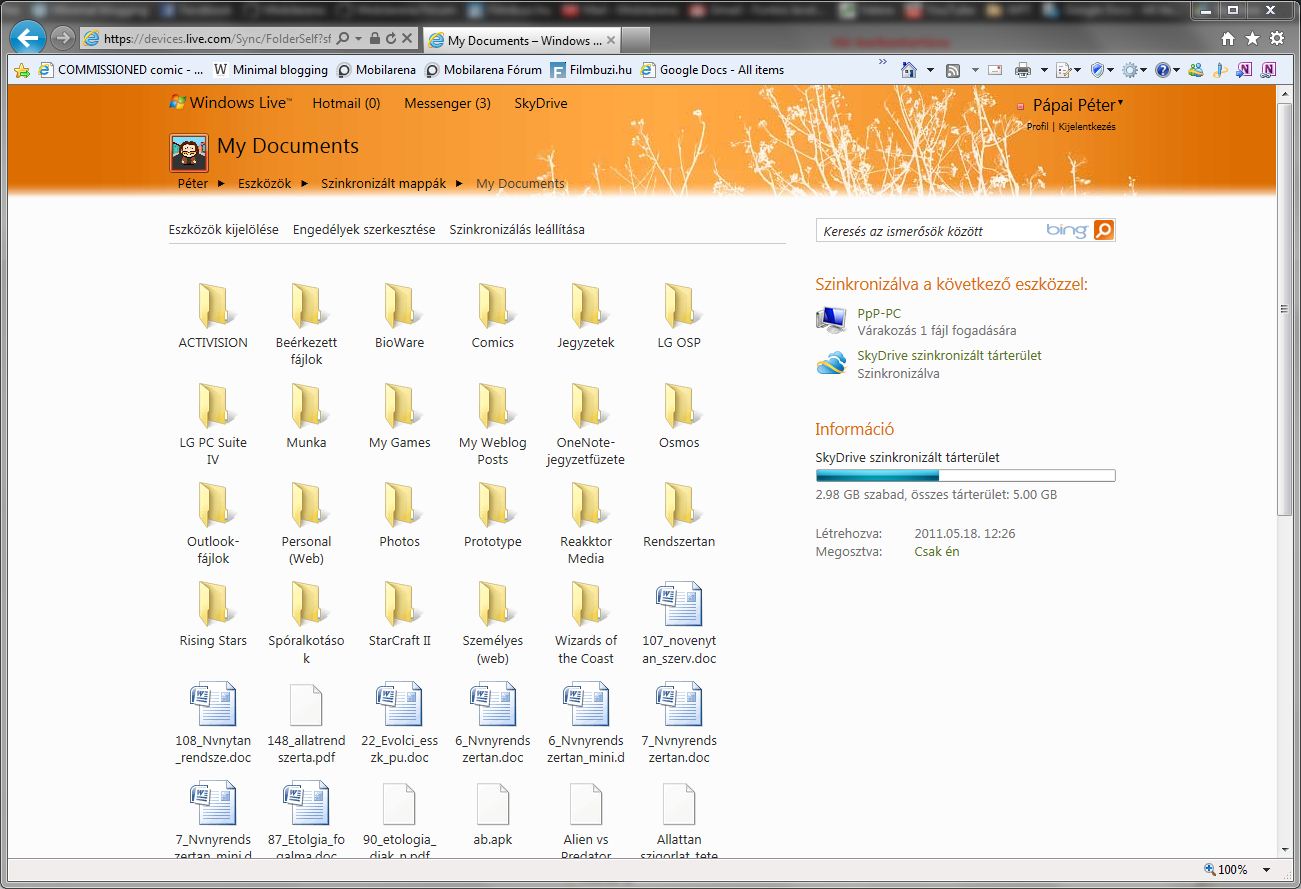Open the BioWare folder
Image resolution: width=1301 pixels, height=889 pixels.
[x=400, y=305]
